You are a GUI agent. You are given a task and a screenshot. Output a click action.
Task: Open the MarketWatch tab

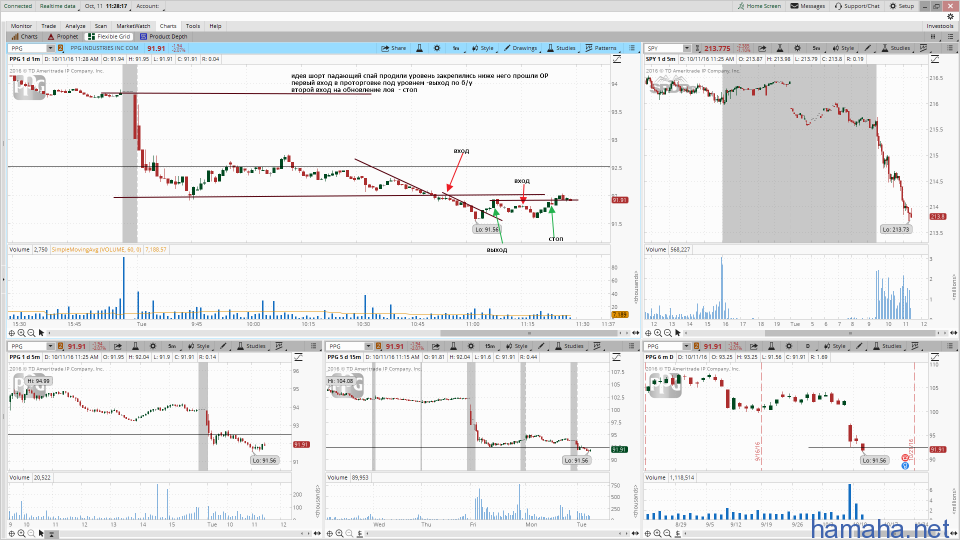point(133,26)
